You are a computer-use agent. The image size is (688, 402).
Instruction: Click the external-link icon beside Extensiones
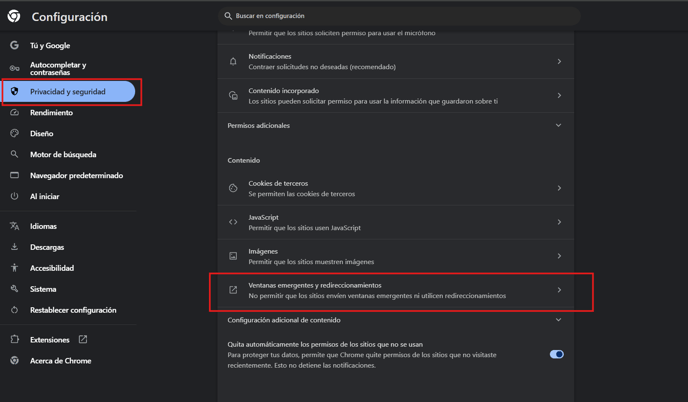[82, 339]
